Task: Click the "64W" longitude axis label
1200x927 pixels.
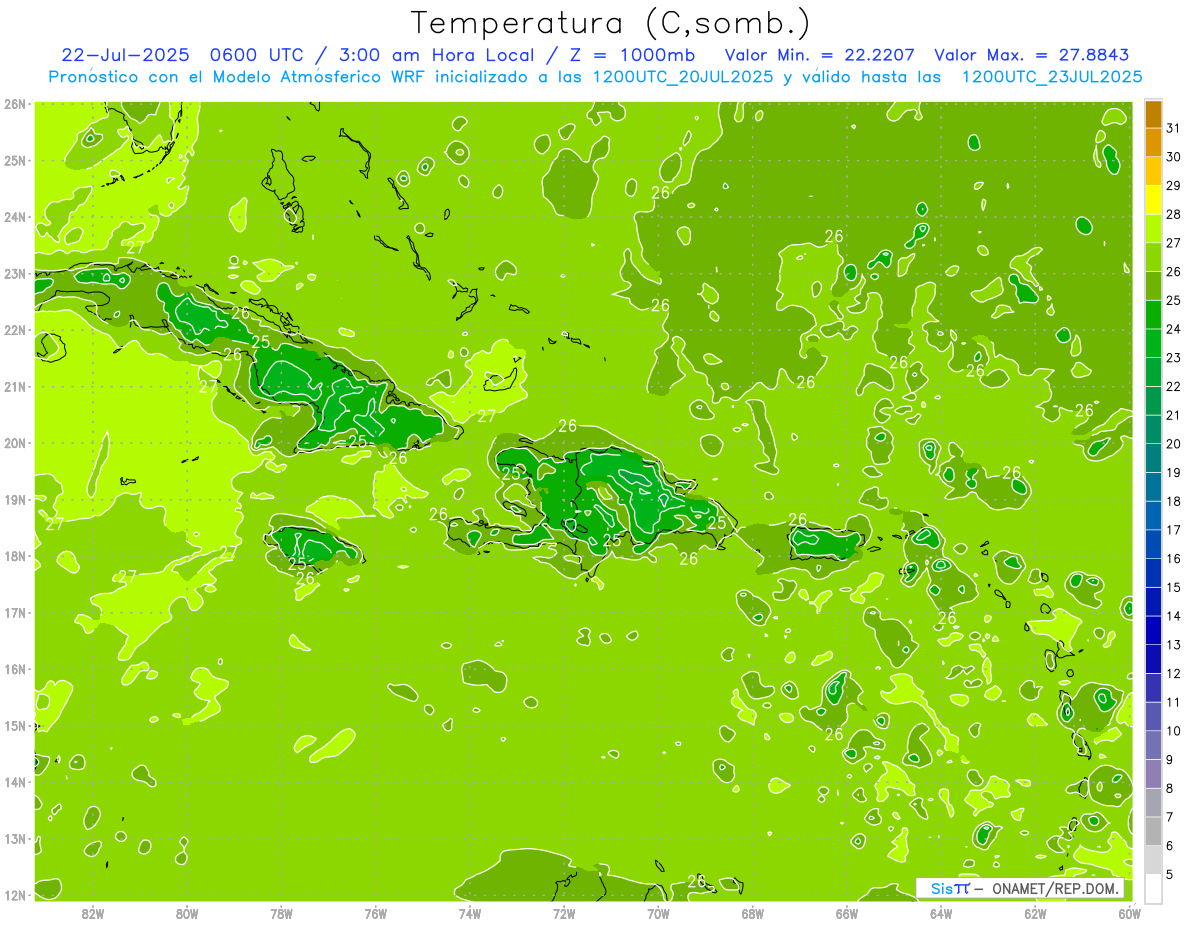Action: coord(940,913)
